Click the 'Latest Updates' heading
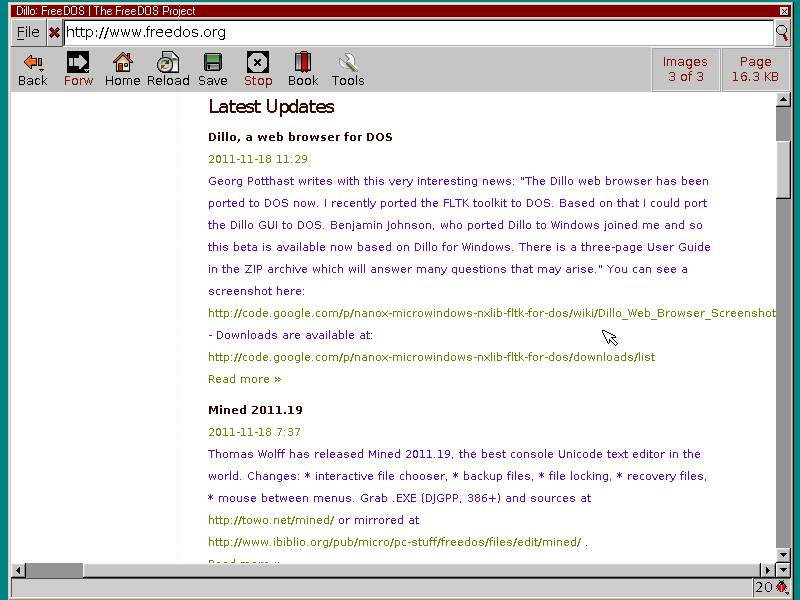Screen dimensions: 800x600 [271, 107]
